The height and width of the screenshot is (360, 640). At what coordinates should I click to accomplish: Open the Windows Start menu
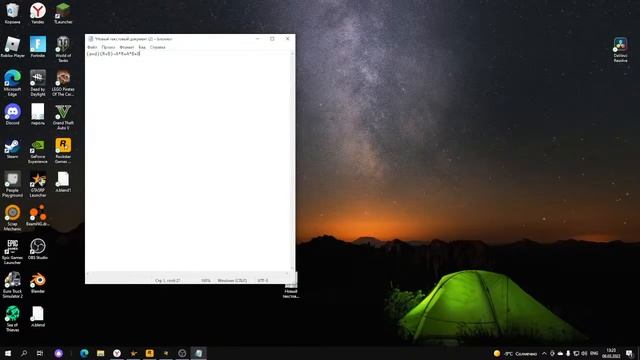[8, 353]
